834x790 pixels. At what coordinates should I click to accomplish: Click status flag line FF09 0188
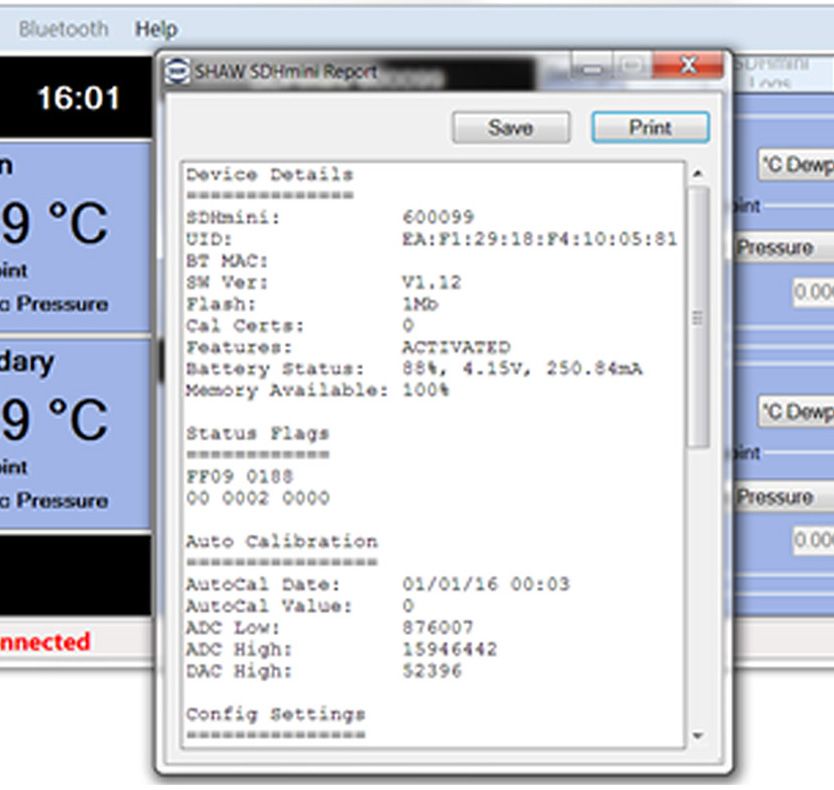click(239, 476)
